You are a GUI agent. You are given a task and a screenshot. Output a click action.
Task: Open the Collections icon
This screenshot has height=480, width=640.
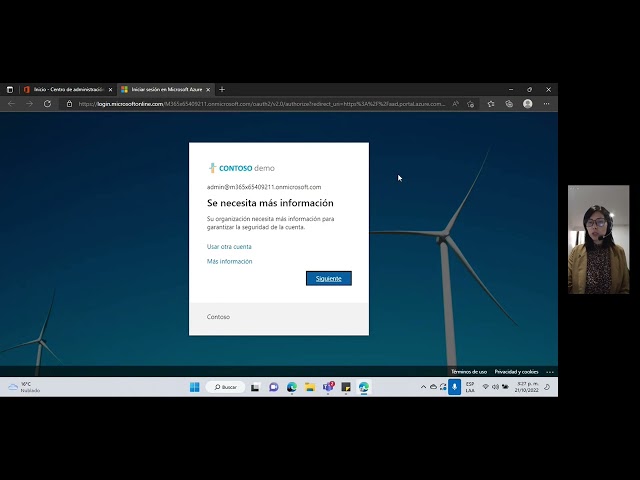(509, 104)
